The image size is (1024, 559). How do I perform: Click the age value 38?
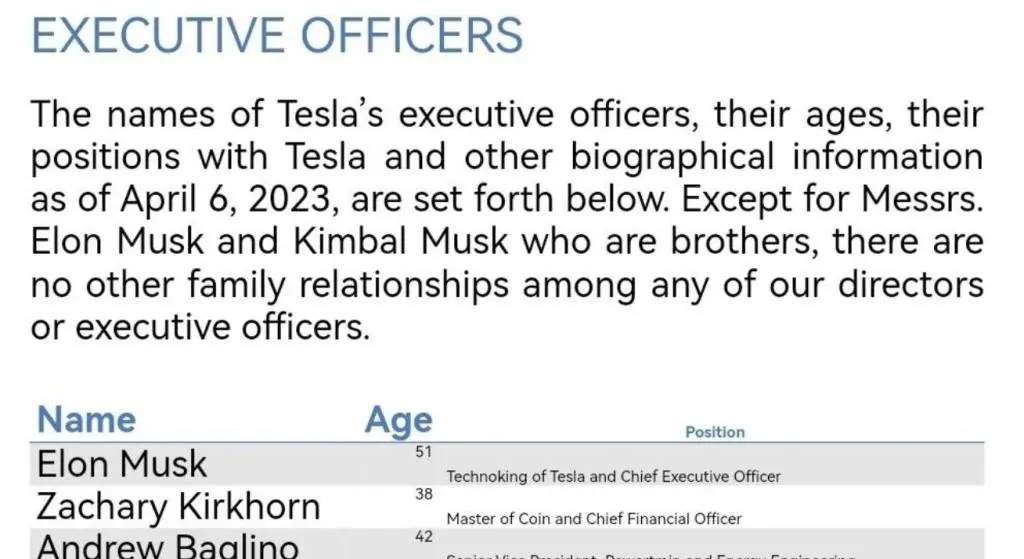point(423,493)
